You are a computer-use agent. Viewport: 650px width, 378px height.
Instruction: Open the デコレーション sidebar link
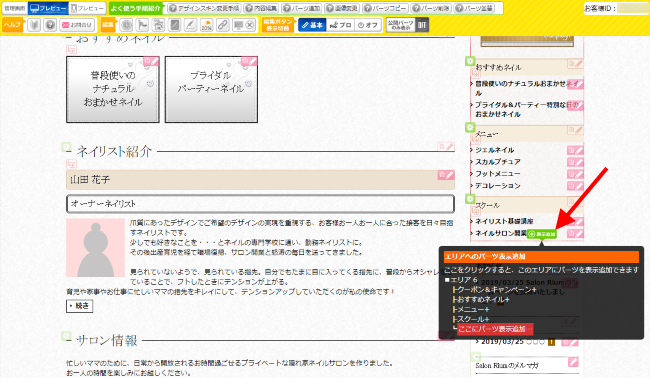(x=497, y=186)
